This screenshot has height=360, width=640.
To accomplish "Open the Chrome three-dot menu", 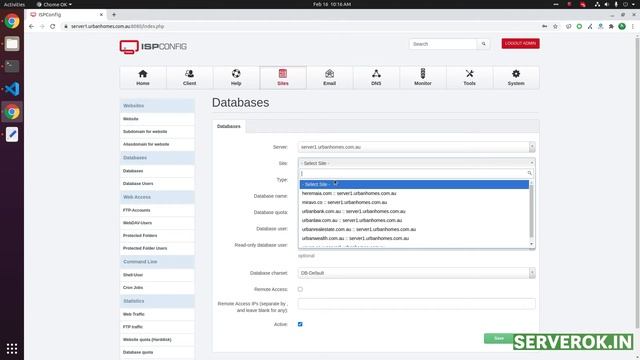I will 633,26.
